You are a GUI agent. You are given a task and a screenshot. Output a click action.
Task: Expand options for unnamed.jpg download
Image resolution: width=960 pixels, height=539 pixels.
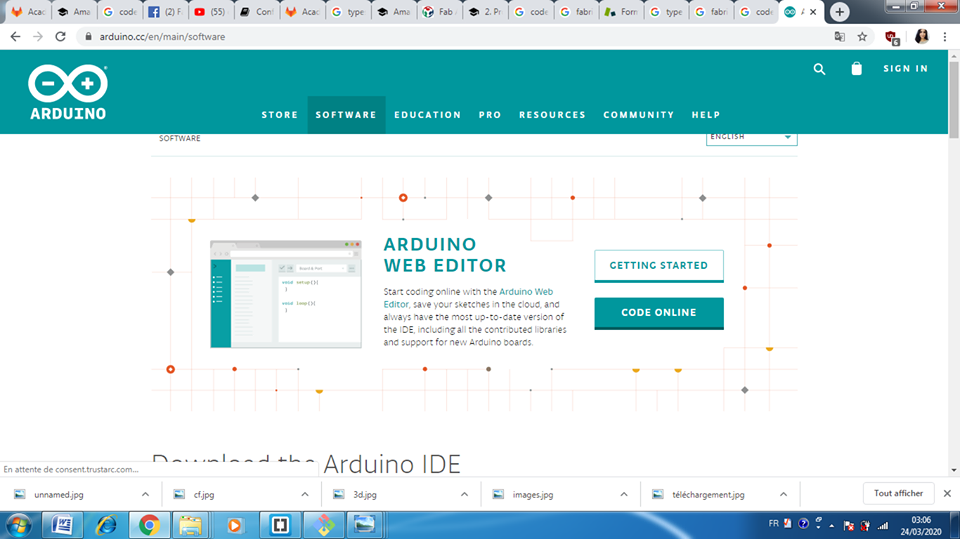tap(145, 494)
